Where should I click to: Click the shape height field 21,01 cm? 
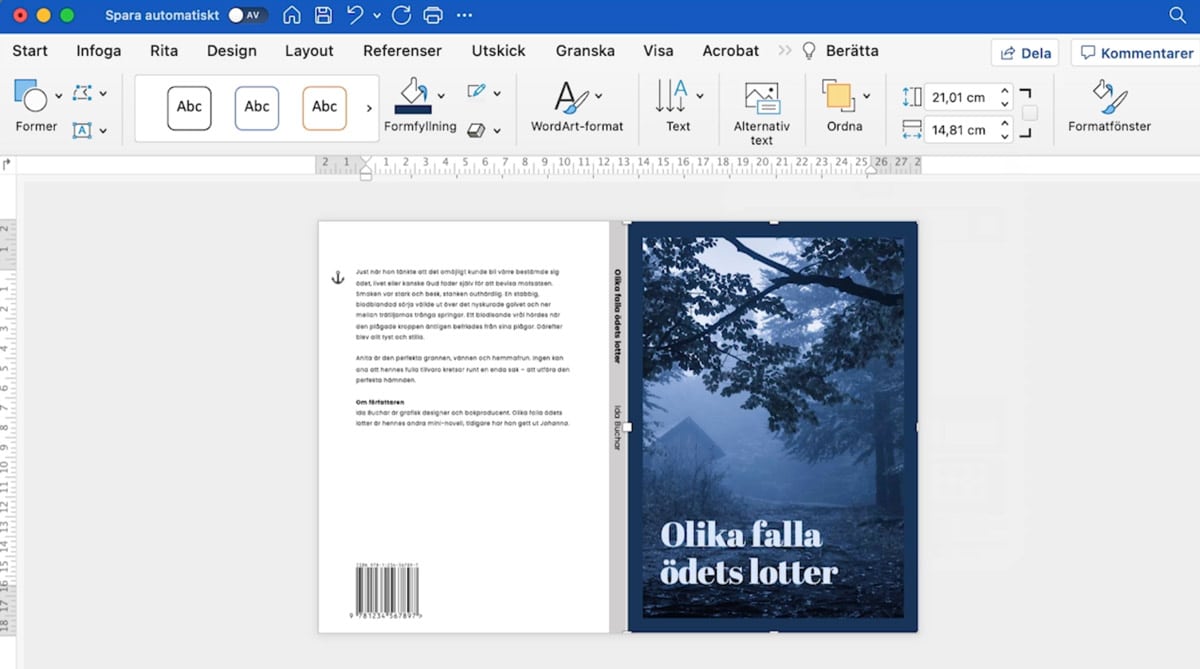[960, 97]
